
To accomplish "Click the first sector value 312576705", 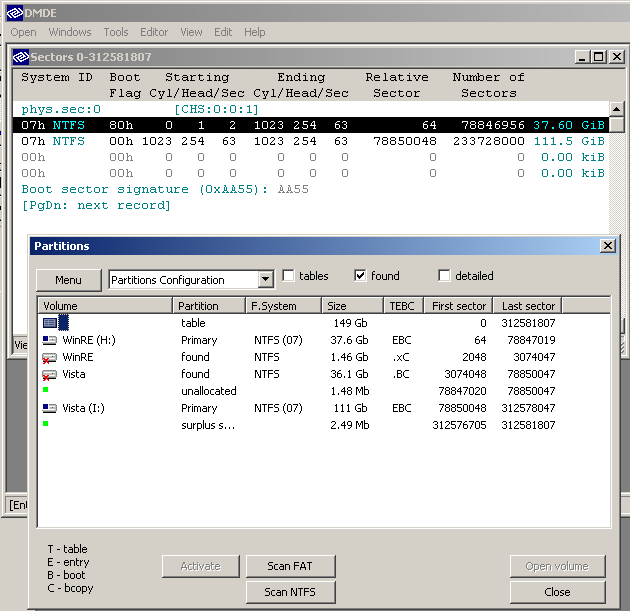I will click(x=459, y=425).
